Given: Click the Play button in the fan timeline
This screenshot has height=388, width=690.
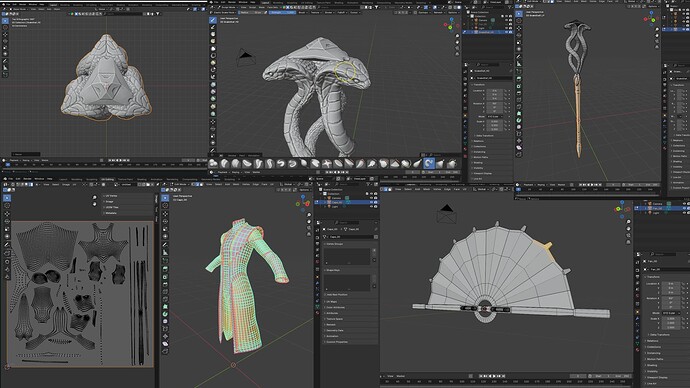Looking at the screenshot, I should point(495,376).
